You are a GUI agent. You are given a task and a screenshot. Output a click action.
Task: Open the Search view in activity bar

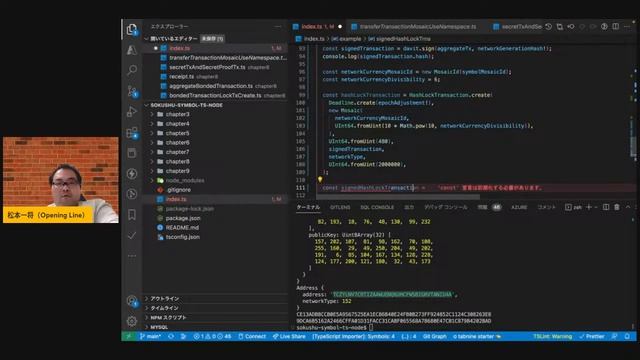(x=131, y=70)
